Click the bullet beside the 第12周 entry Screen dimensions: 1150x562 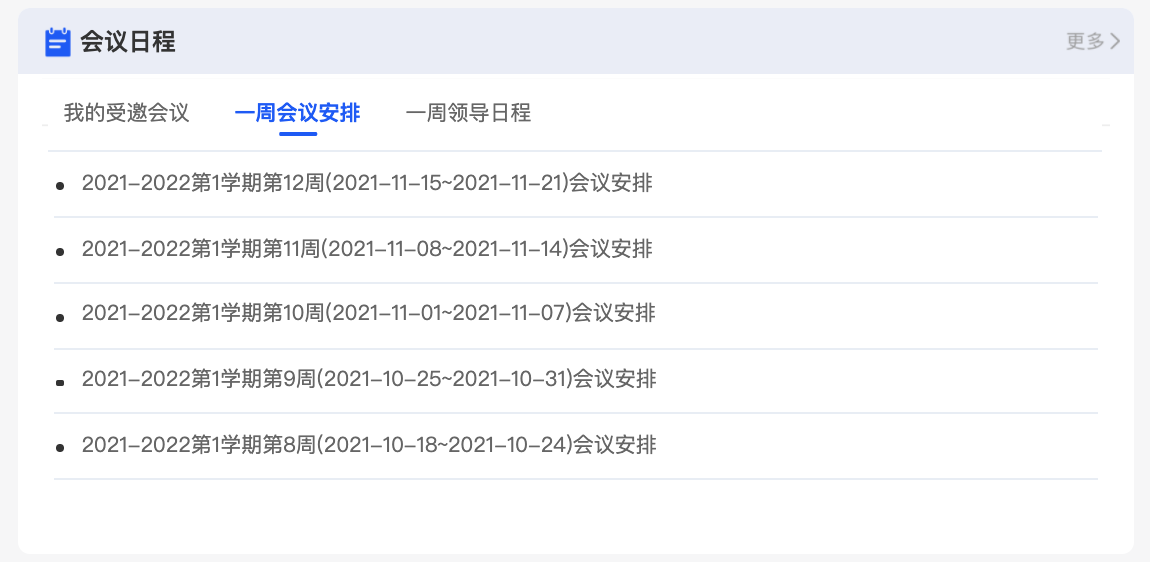click(60, 186)
